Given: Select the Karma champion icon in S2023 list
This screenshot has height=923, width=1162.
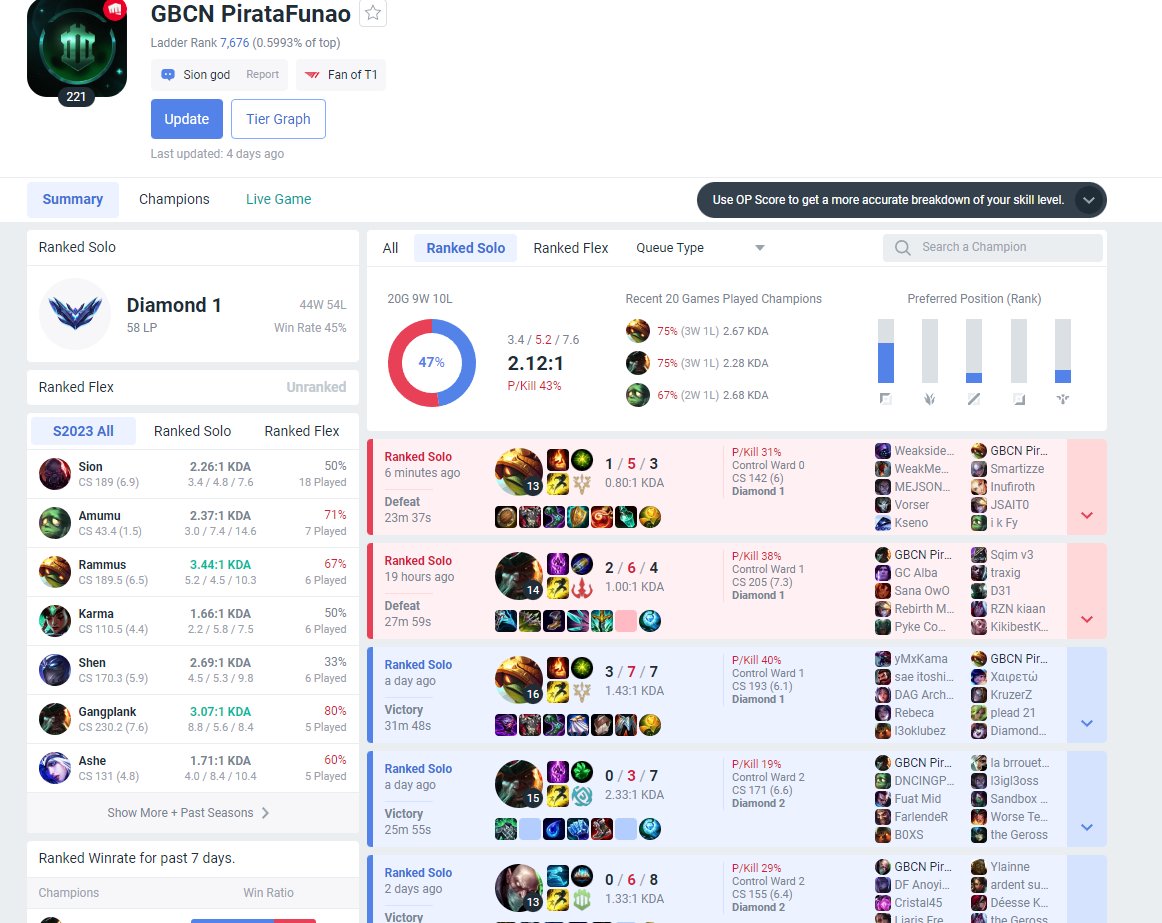Looking at the screenshot, I should click(x=55, y=621).
